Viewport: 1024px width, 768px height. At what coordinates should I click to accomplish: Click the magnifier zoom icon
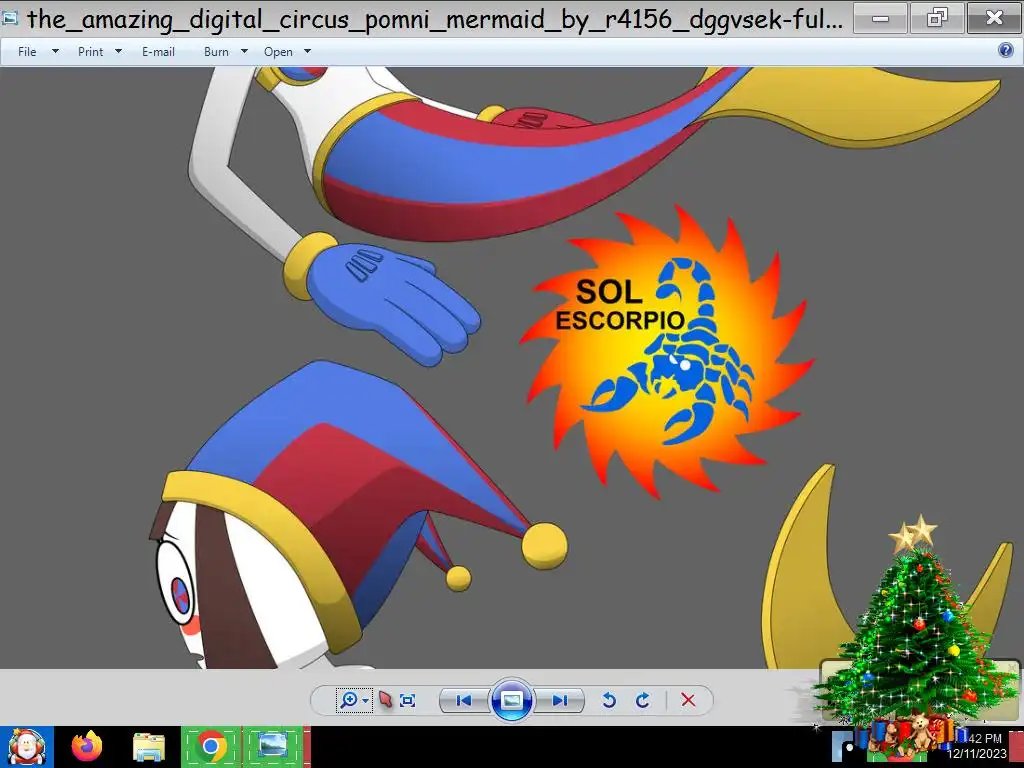(x=349, y=700)
